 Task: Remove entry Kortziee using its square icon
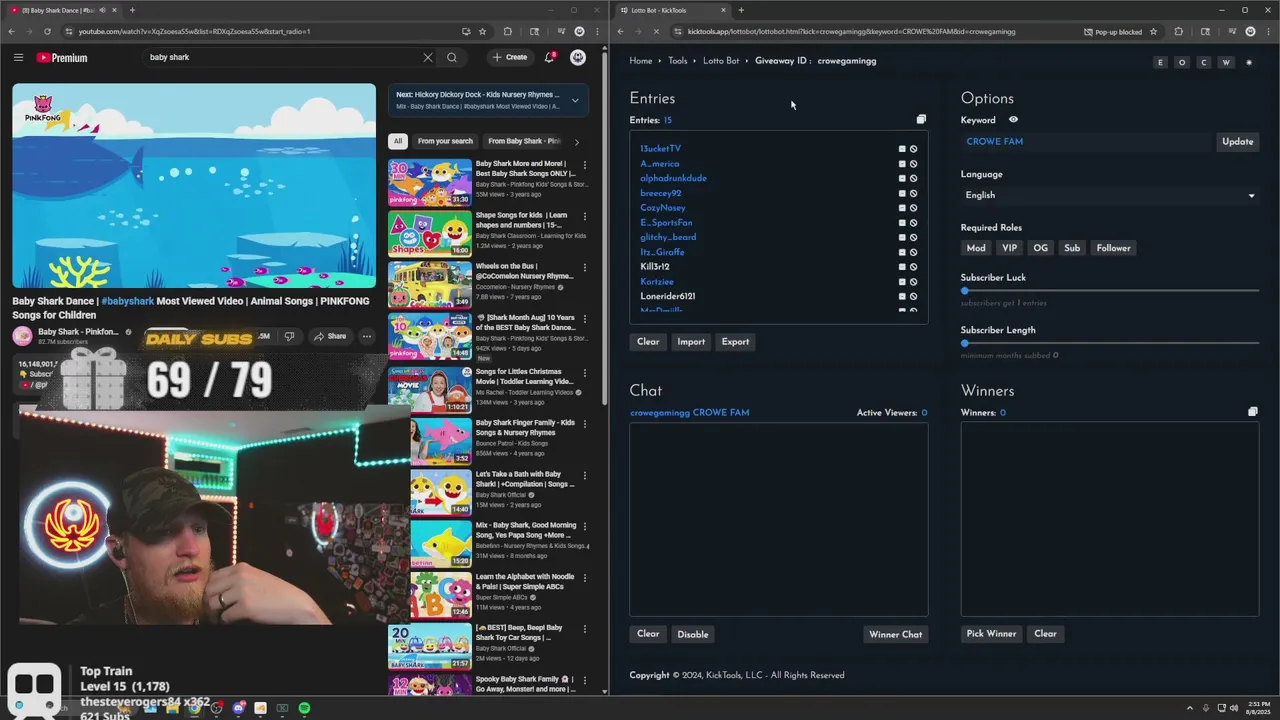coord(902,282)
